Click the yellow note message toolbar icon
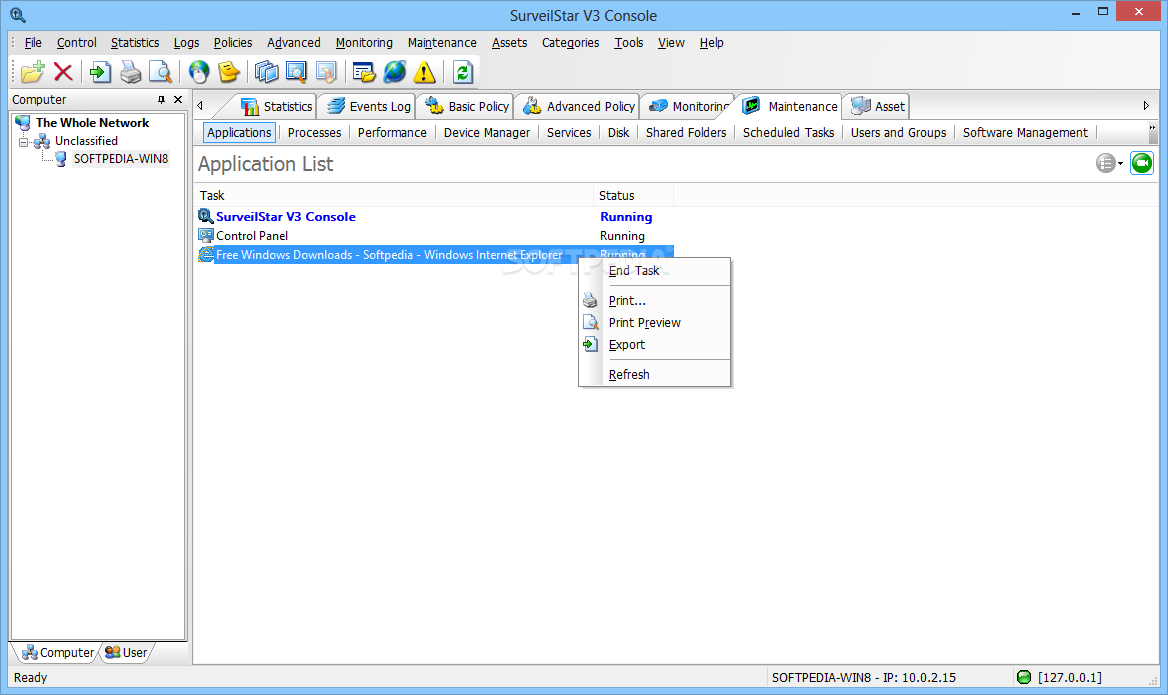This screenshot has height=695, width=1168. [229, 72]
